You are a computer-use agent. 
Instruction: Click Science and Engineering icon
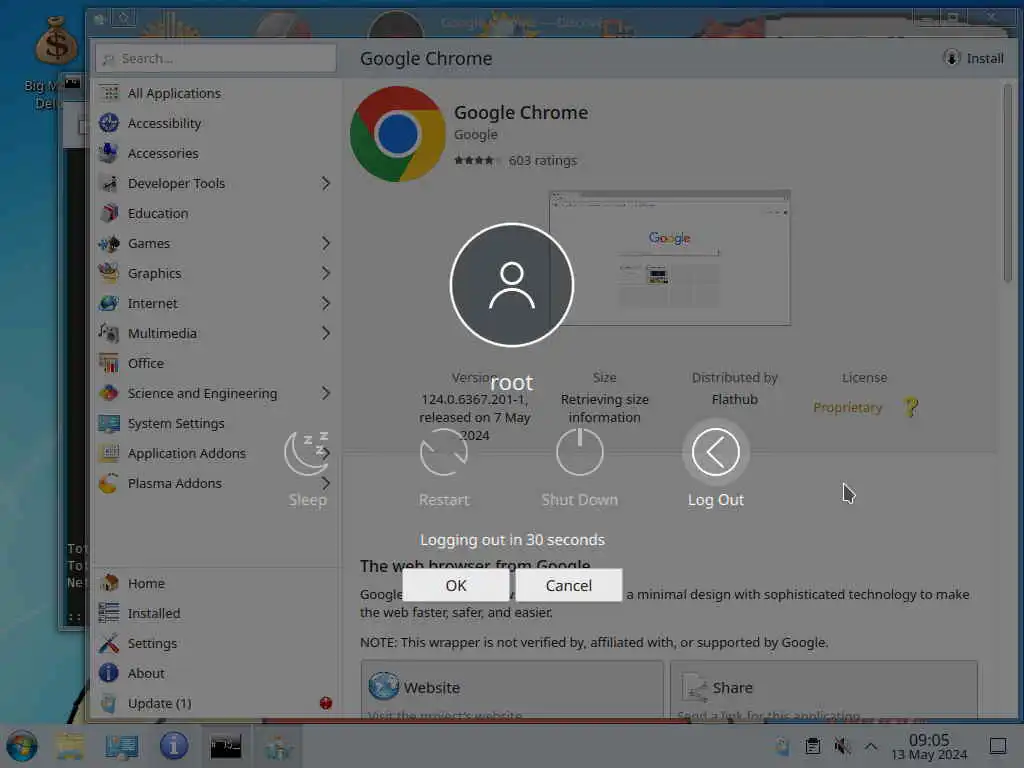[109, 393]
